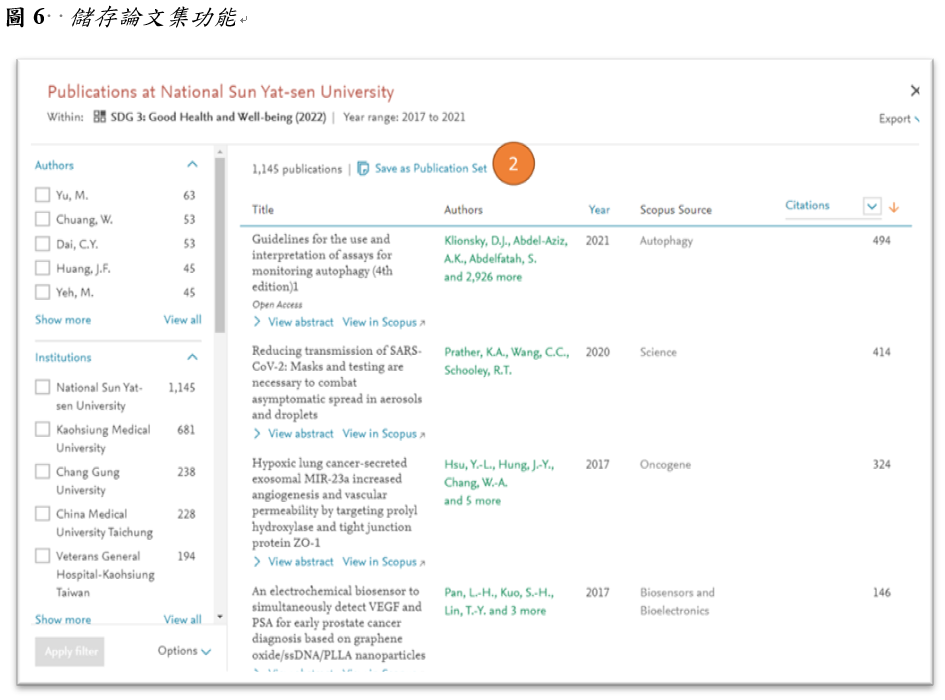Viewport: 945px width, 700px height.
Task: Click the Apply filter button
Action: [x=70, y=652]
